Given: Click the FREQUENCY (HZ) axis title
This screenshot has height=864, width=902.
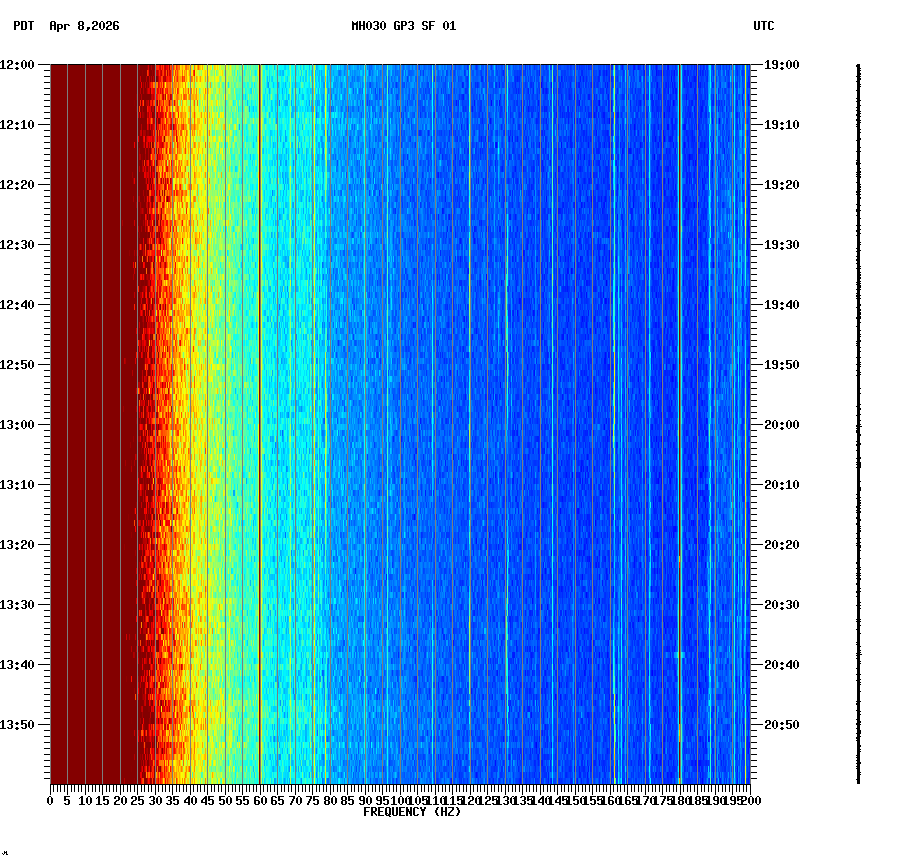Looking at the screenshot, I should pos(412,812).
